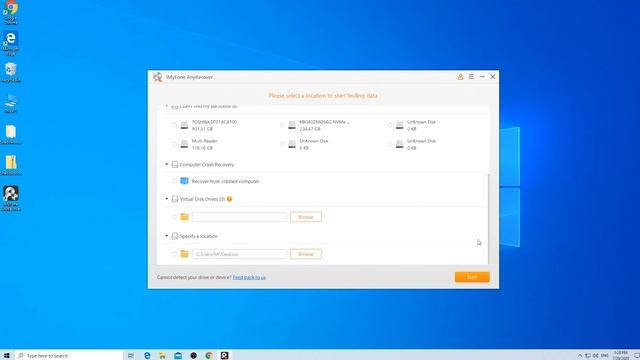Select the Google Chrome desktop shortcut
Image resolution: width=640 pixels, height=360 pixels.
(x=11, y=12)
